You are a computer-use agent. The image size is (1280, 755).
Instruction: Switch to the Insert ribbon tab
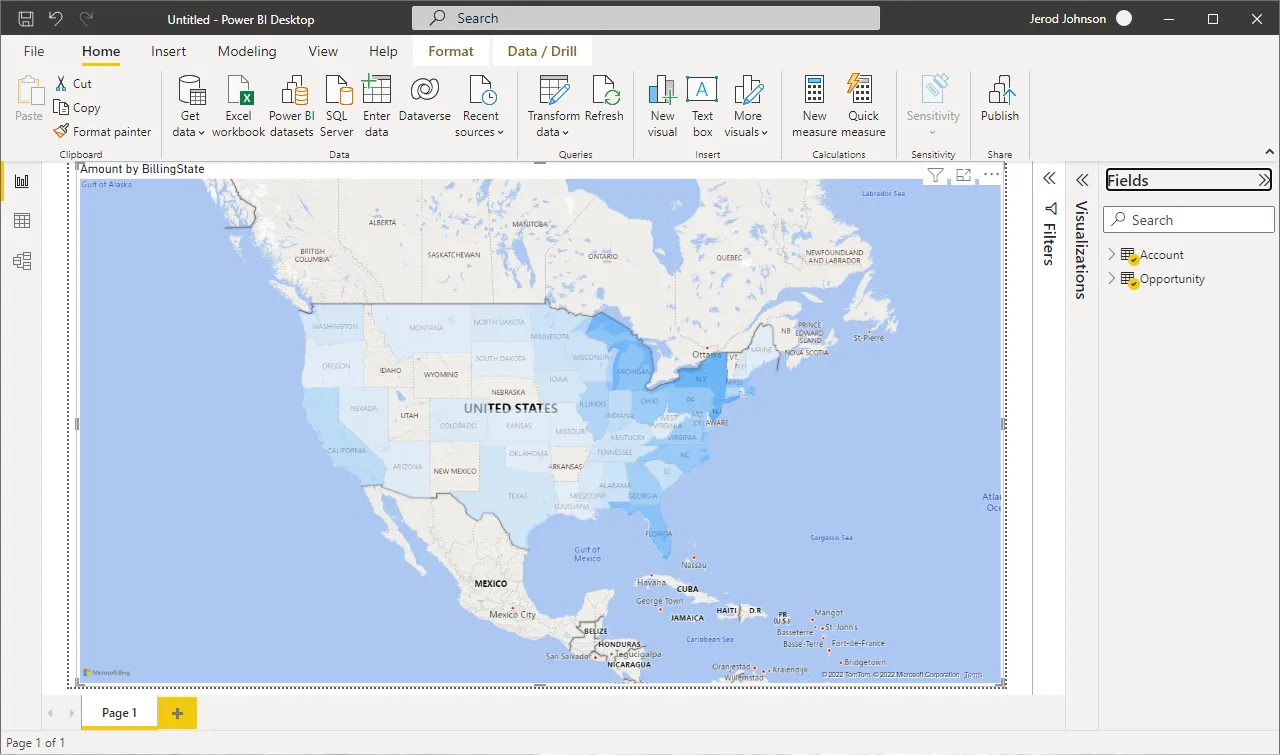point(168,51)
